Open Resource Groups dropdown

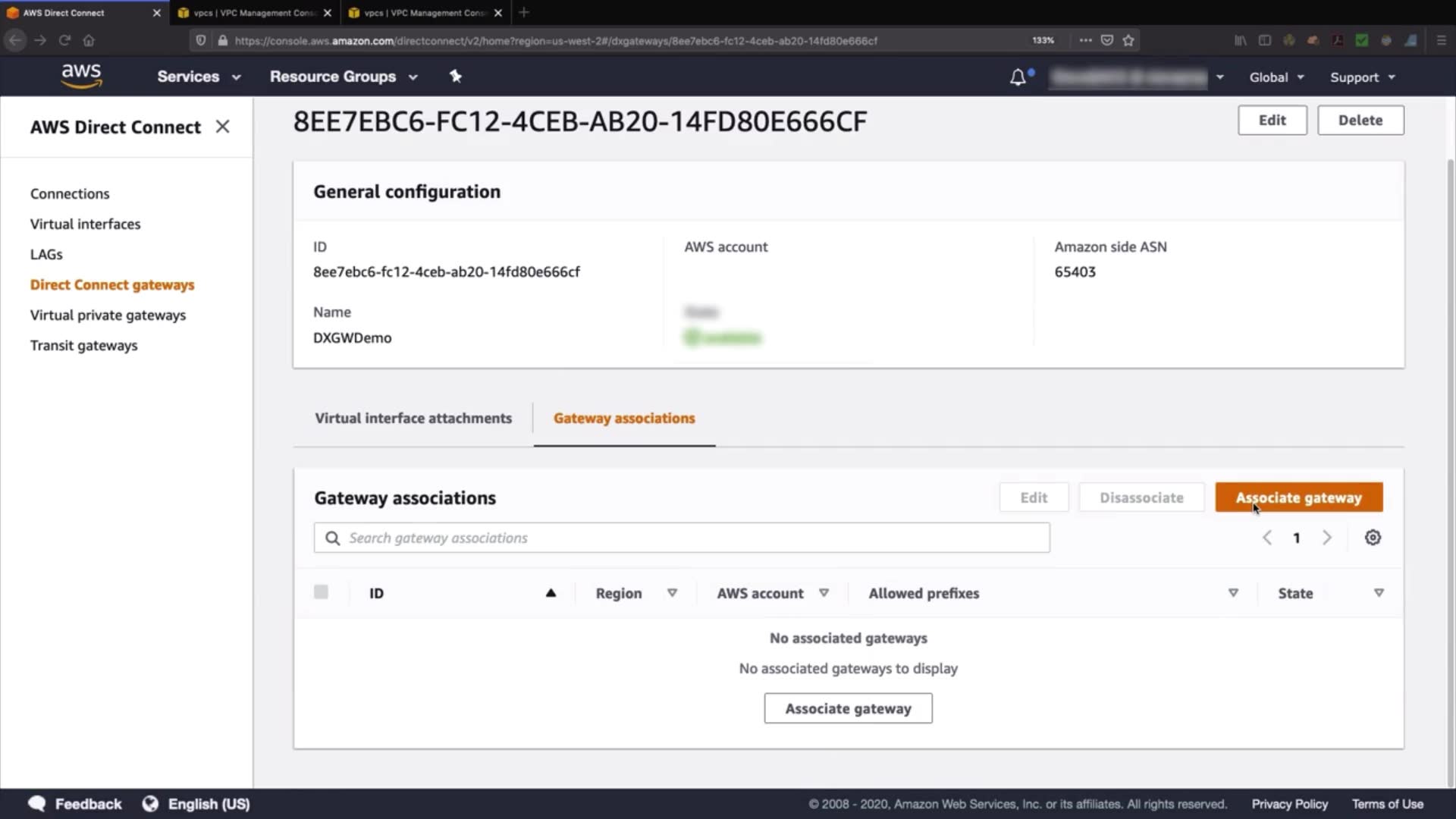coord(344,77)
